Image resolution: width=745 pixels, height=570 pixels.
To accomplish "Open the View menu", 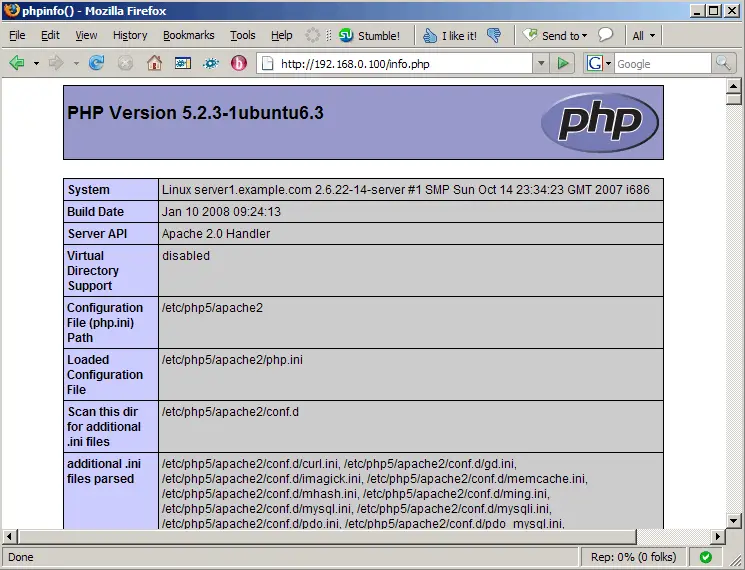I will pos(86,35).
